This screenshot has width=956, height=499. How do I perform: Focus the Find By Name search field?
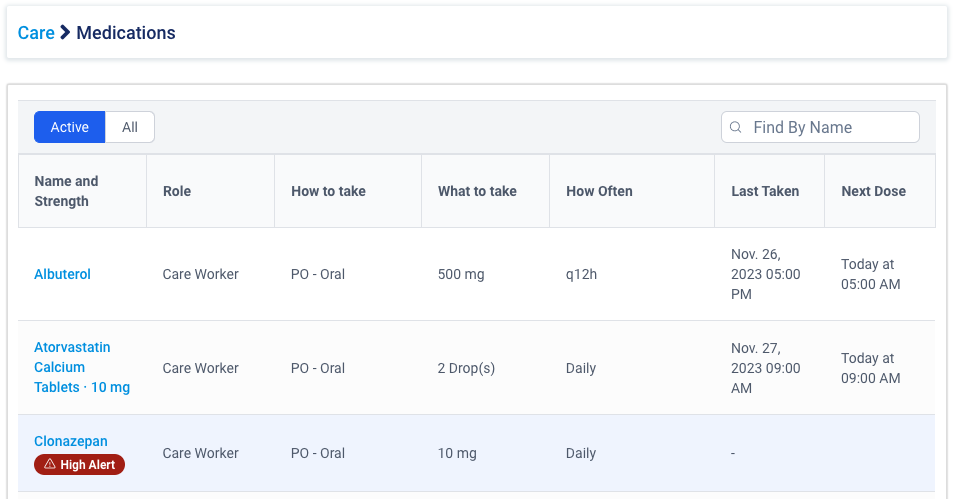point(820,127)
